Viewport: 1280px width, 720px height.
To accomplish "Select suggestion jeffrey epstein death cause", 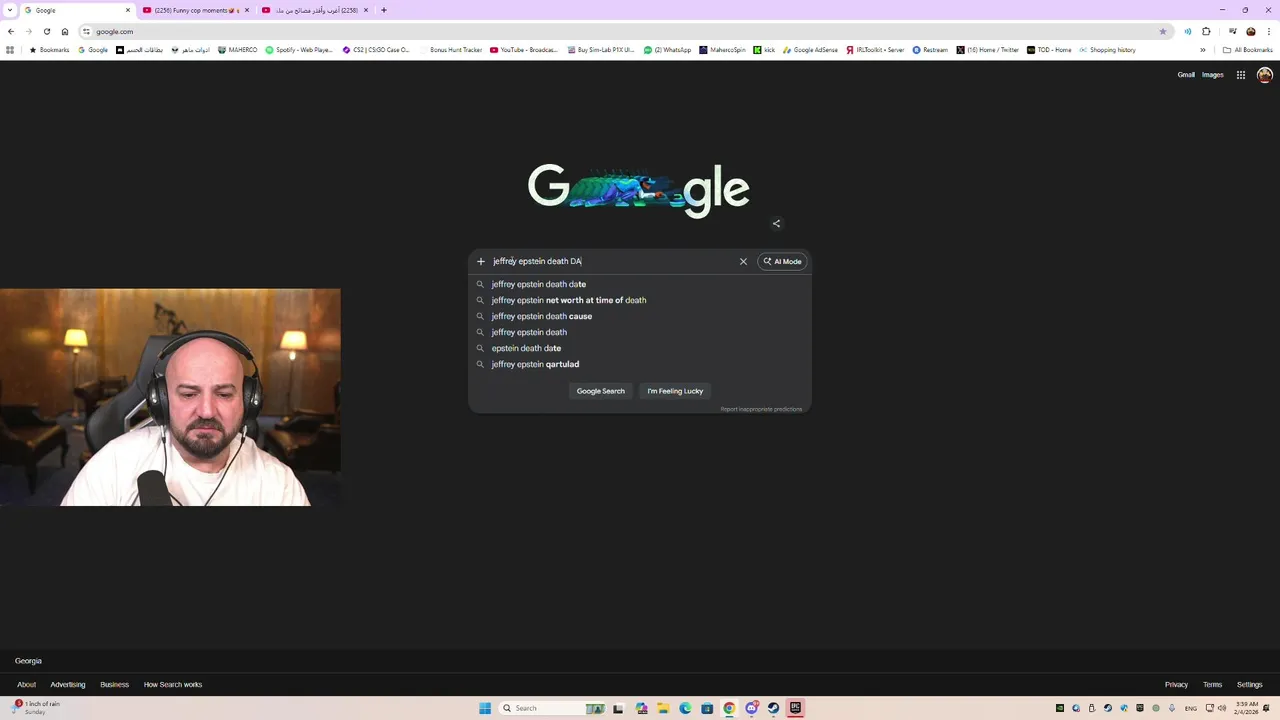I will (x=640, y=316).
